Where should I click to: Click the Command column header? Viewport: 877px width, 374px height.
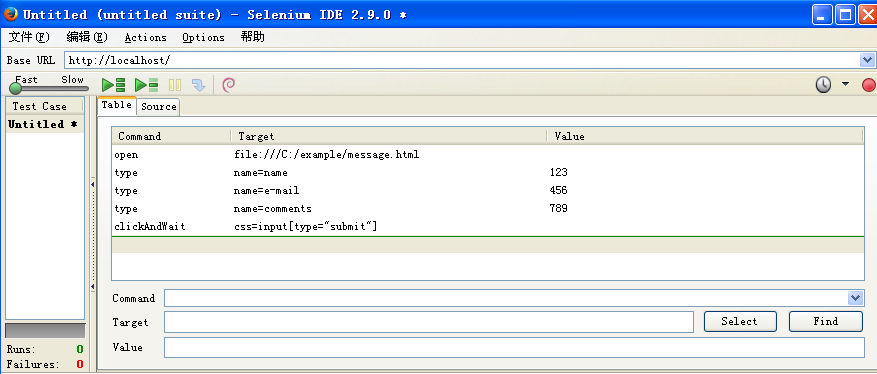point(171,136)
